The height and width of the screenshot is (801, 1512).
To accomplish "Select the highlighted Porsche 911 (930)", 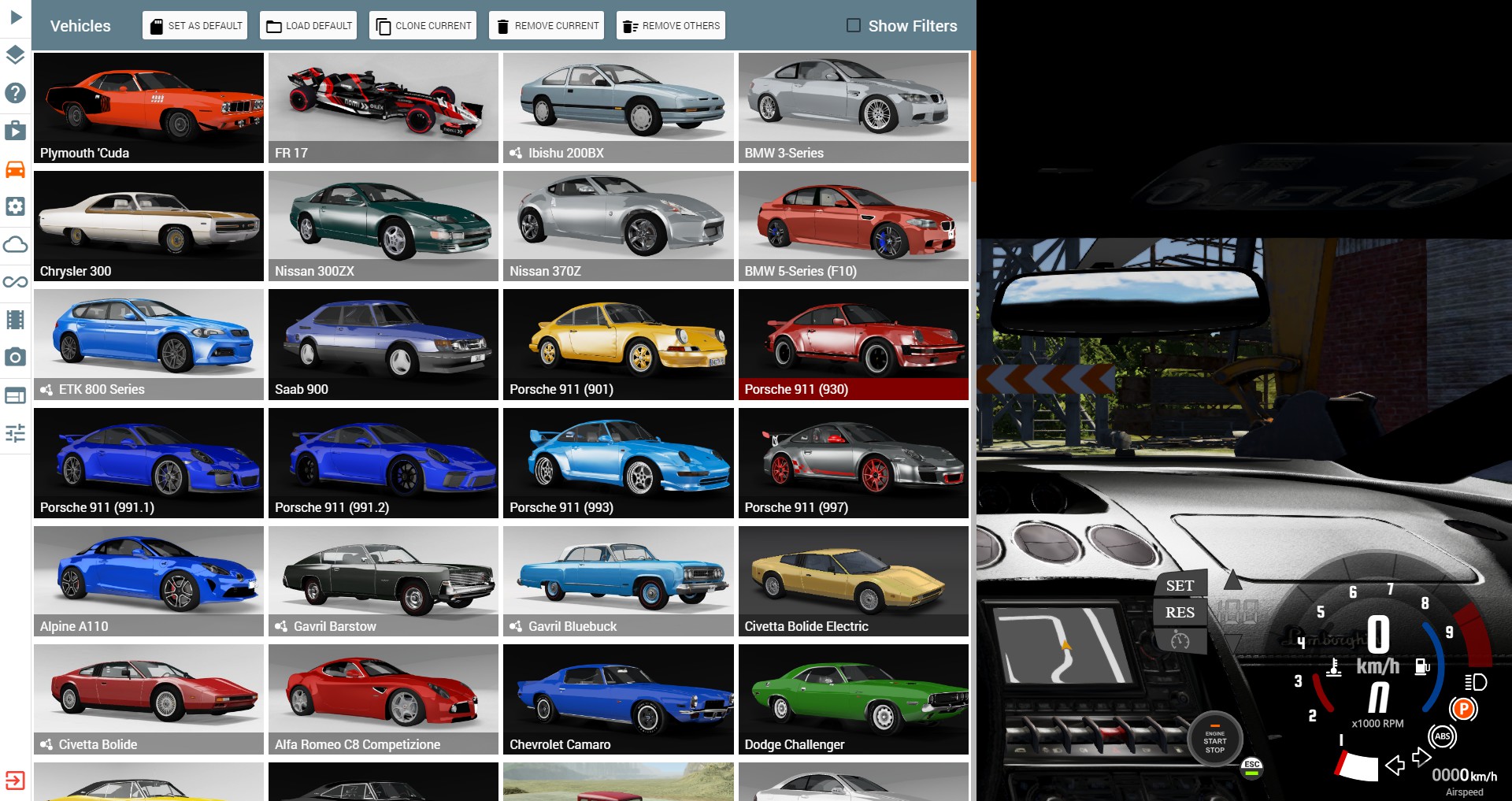I will coord(854,344).
